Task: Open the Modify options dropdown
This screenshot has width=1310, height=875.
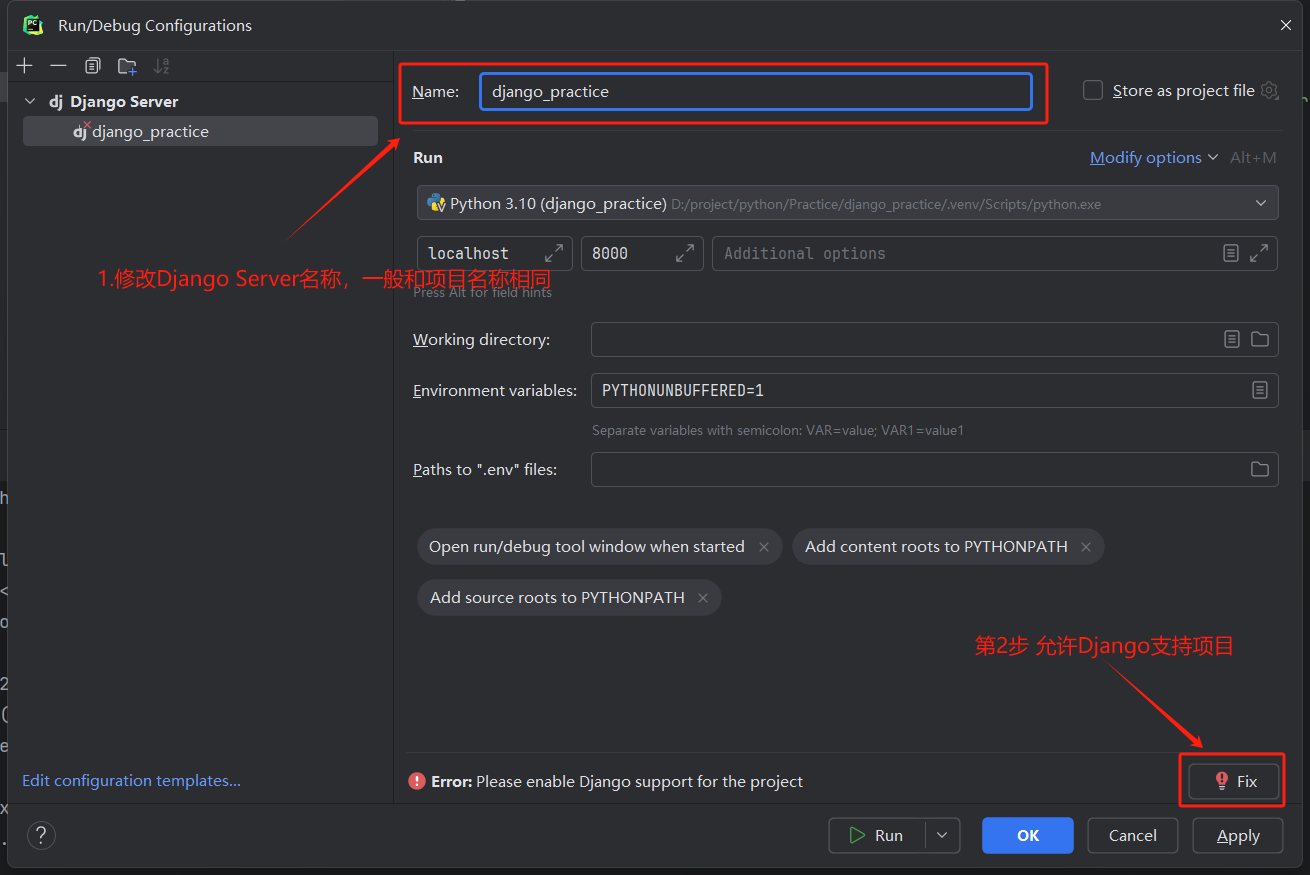Action: click(x=1154, y=158)
